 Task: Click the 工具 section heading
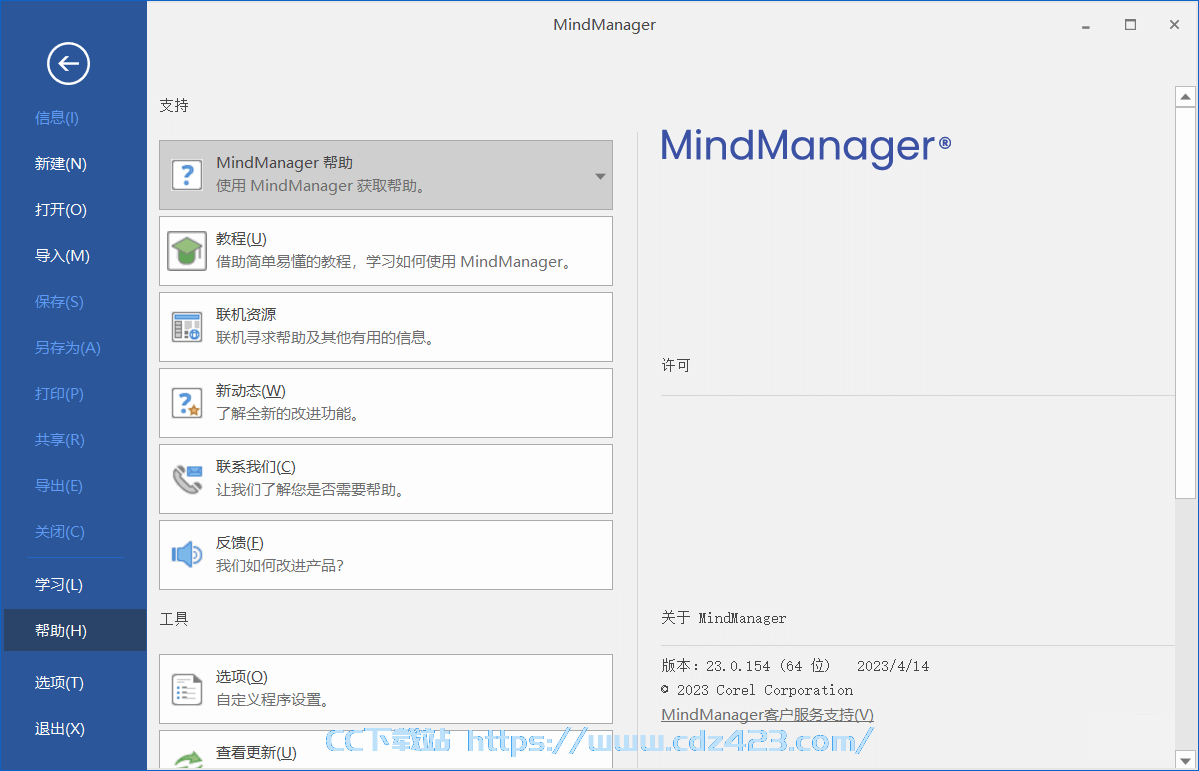pyautogui.click(x=174, y=619)
